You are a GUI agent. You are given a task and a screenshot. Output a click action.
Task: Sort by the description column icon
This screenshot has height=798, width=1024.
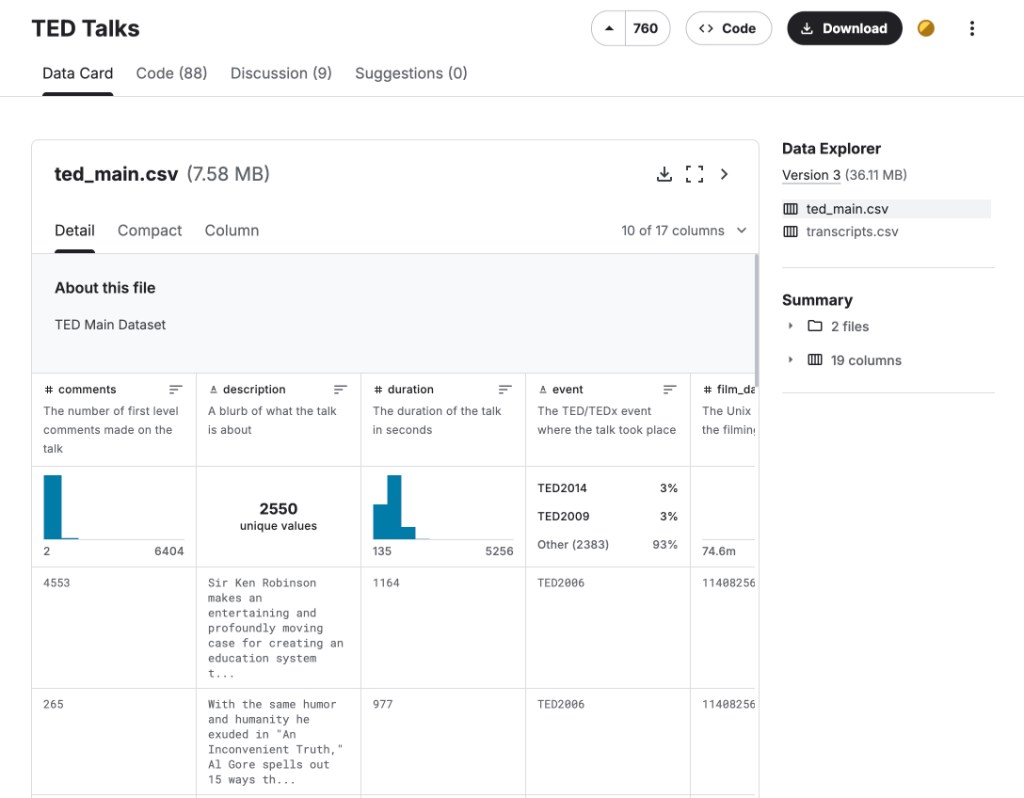(x=340, y=390)
